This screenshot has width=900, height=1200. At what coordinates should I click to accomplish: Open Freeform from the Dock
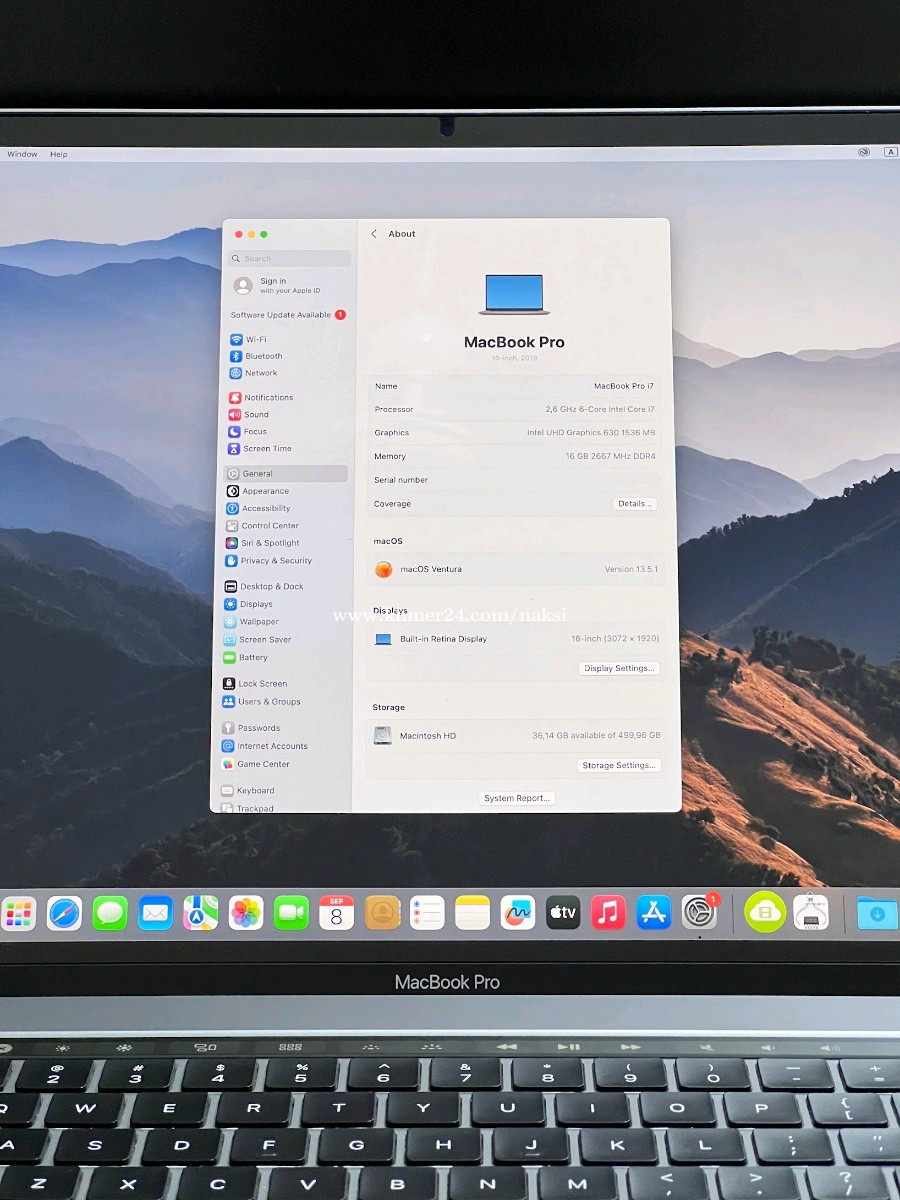[x=518, y=912]
